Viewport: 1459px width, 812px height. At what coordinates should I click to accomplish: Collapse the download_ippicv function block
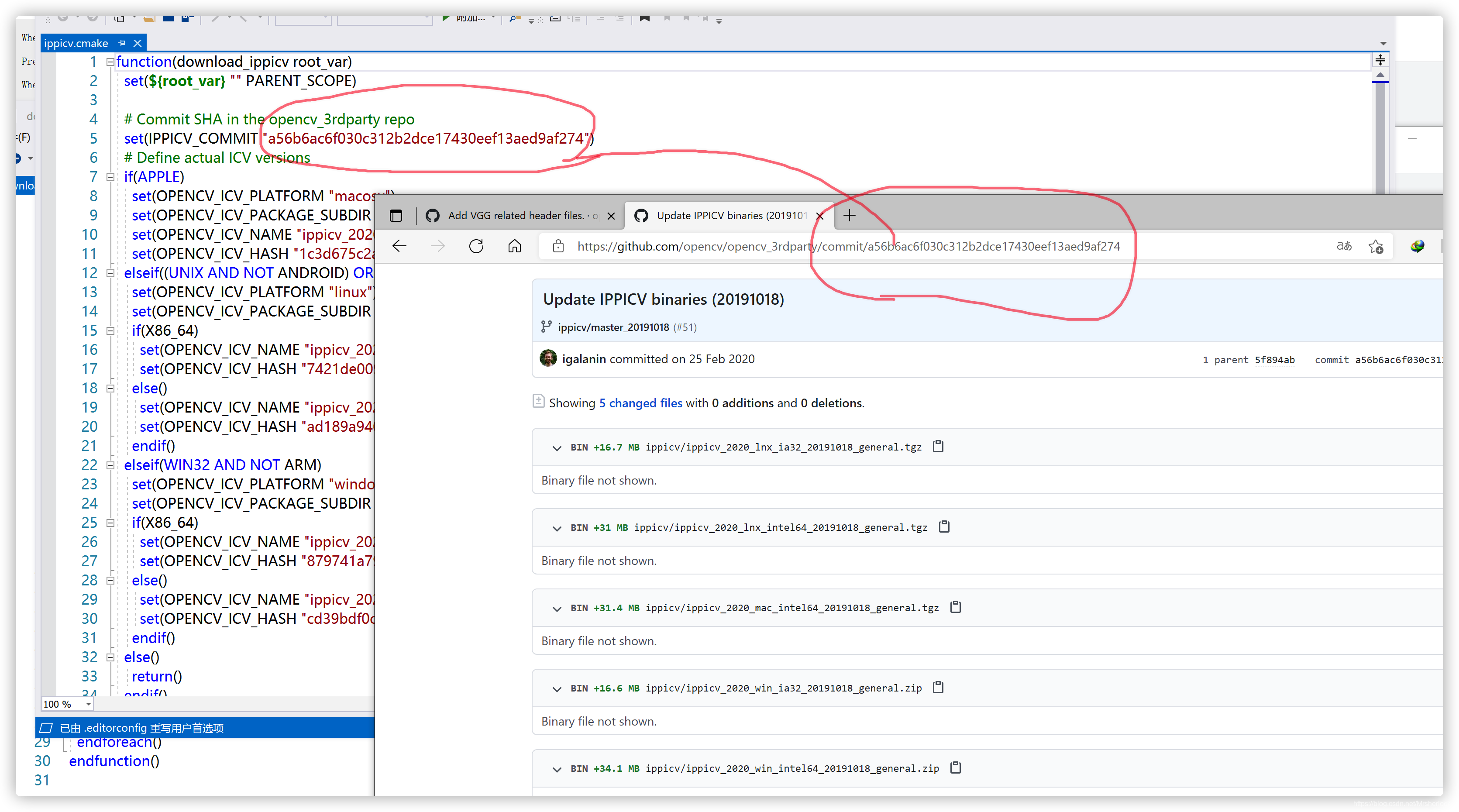pyautogui.click(x=110, y=62)
